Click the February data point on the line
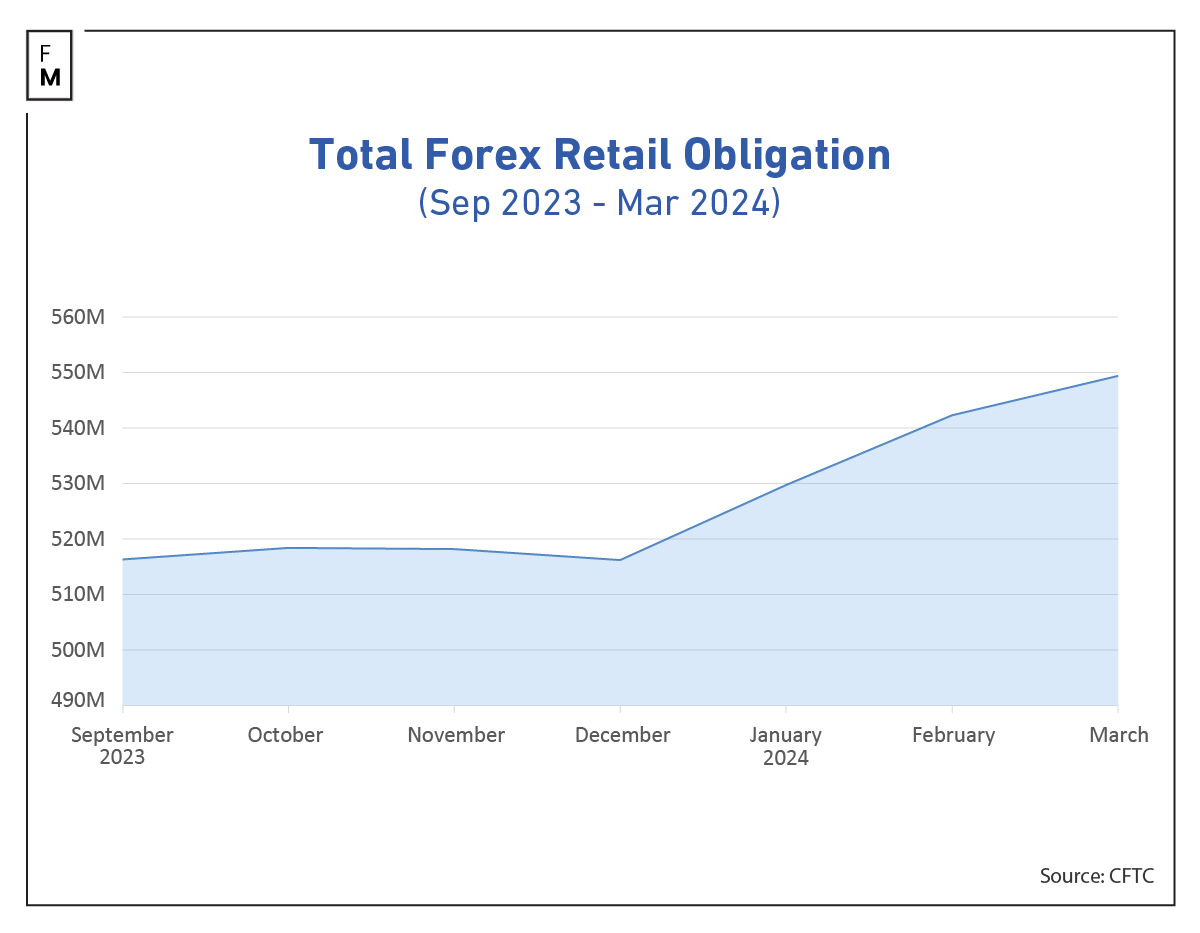 pos(954,413)
